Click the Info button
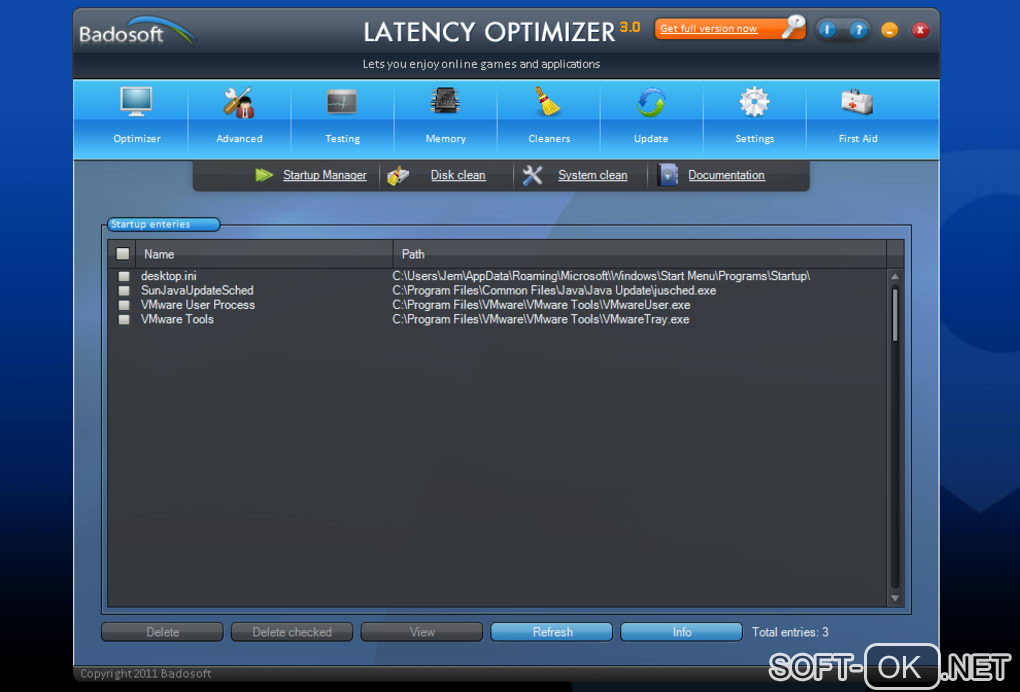The height and width of the screenshot is (692, 1020). click(x=681, y=632)
